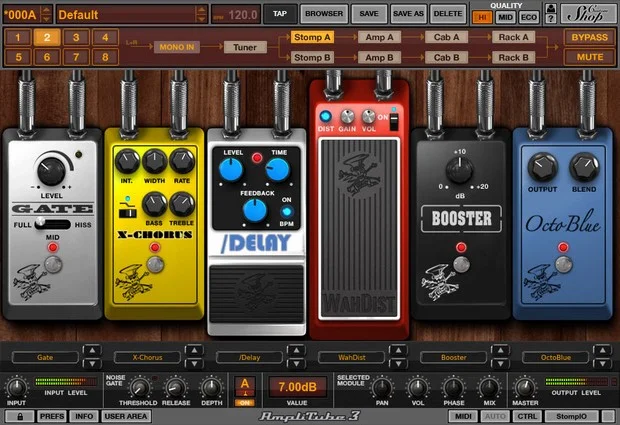Click up arrow next to Gate slot
This screenshot has height=425, width=620.
coord(92,350)
